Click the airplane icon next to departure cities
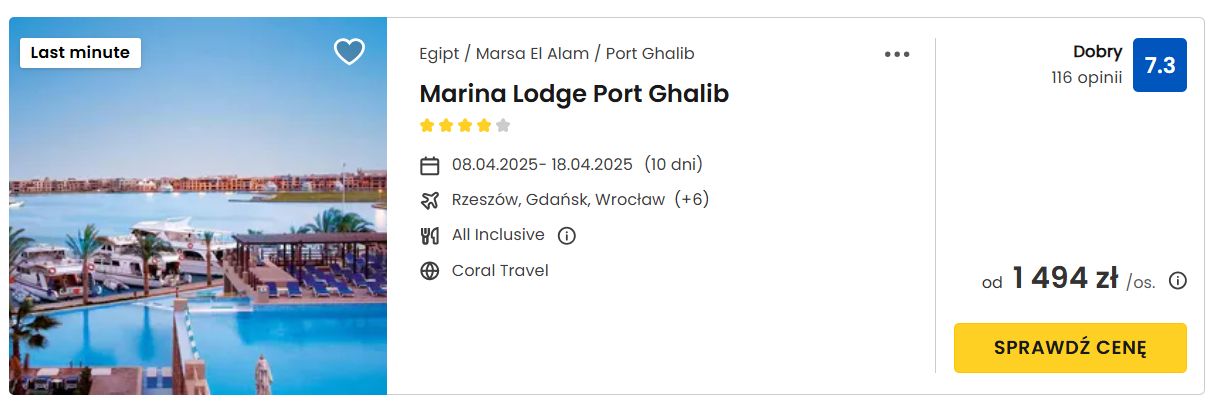Image resolution: width=1216 pixels, height=408 pixels. pos(430,200)
